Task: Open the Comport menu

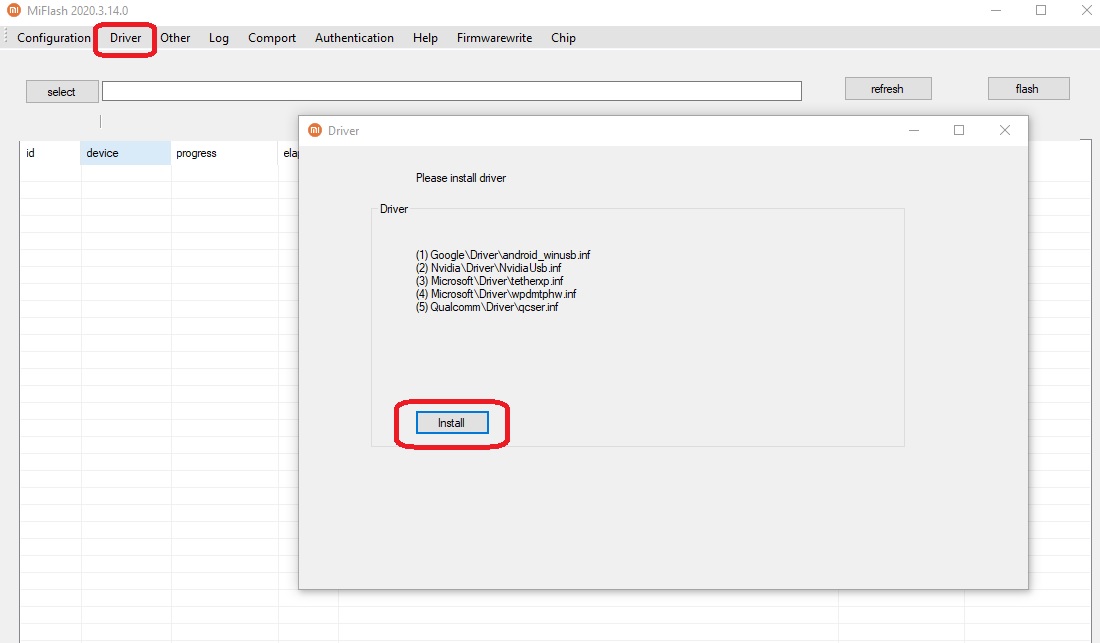Action: click(x=272, y=38)
